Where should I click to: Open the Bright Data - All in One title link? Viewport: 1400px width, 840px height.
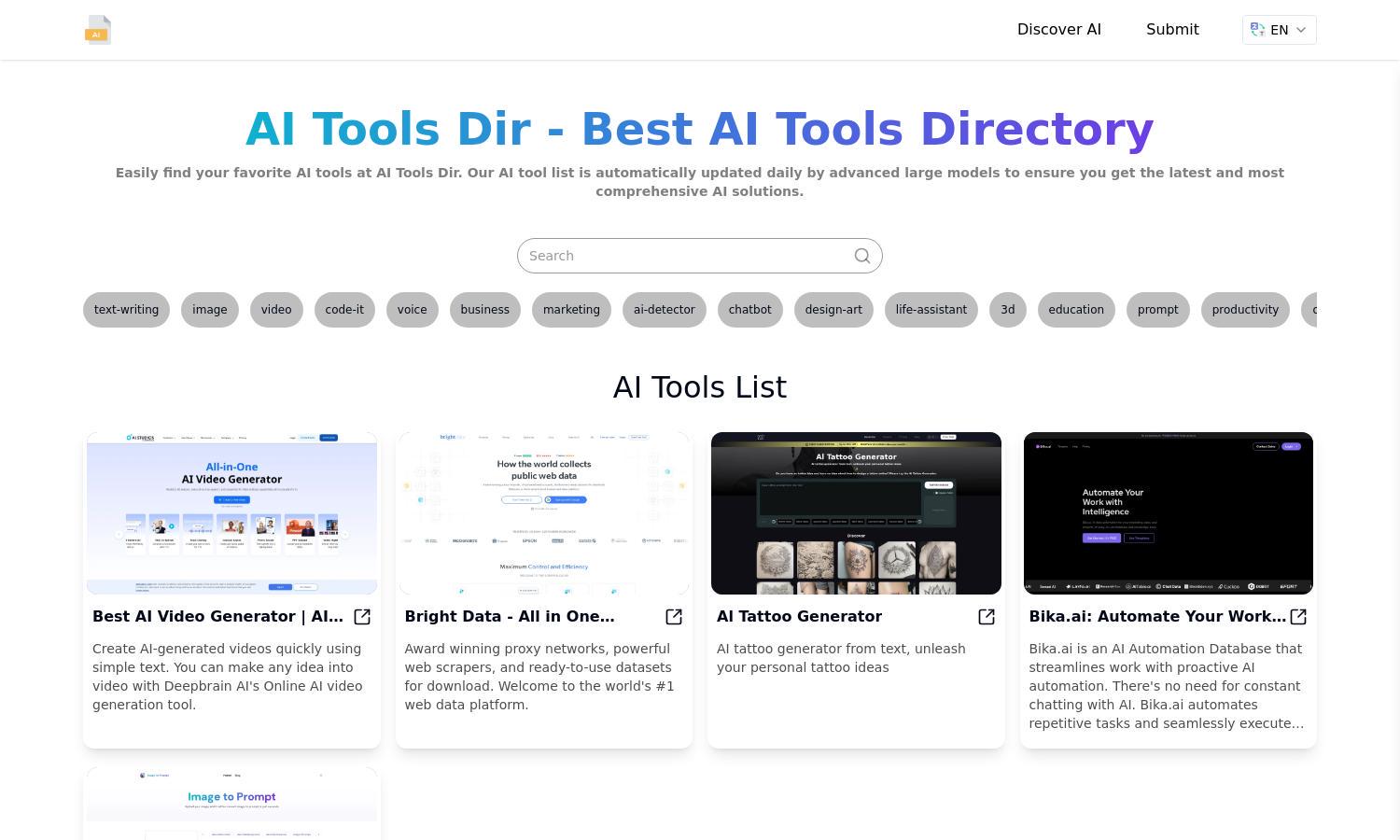(510, 617)
